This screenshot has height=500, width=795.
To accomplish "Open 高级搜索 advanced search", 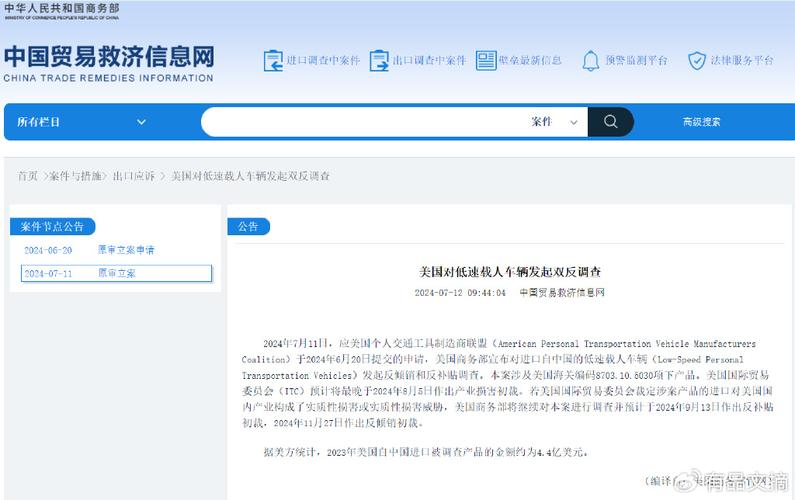I will pyautogui.click(x=701, y=122).
